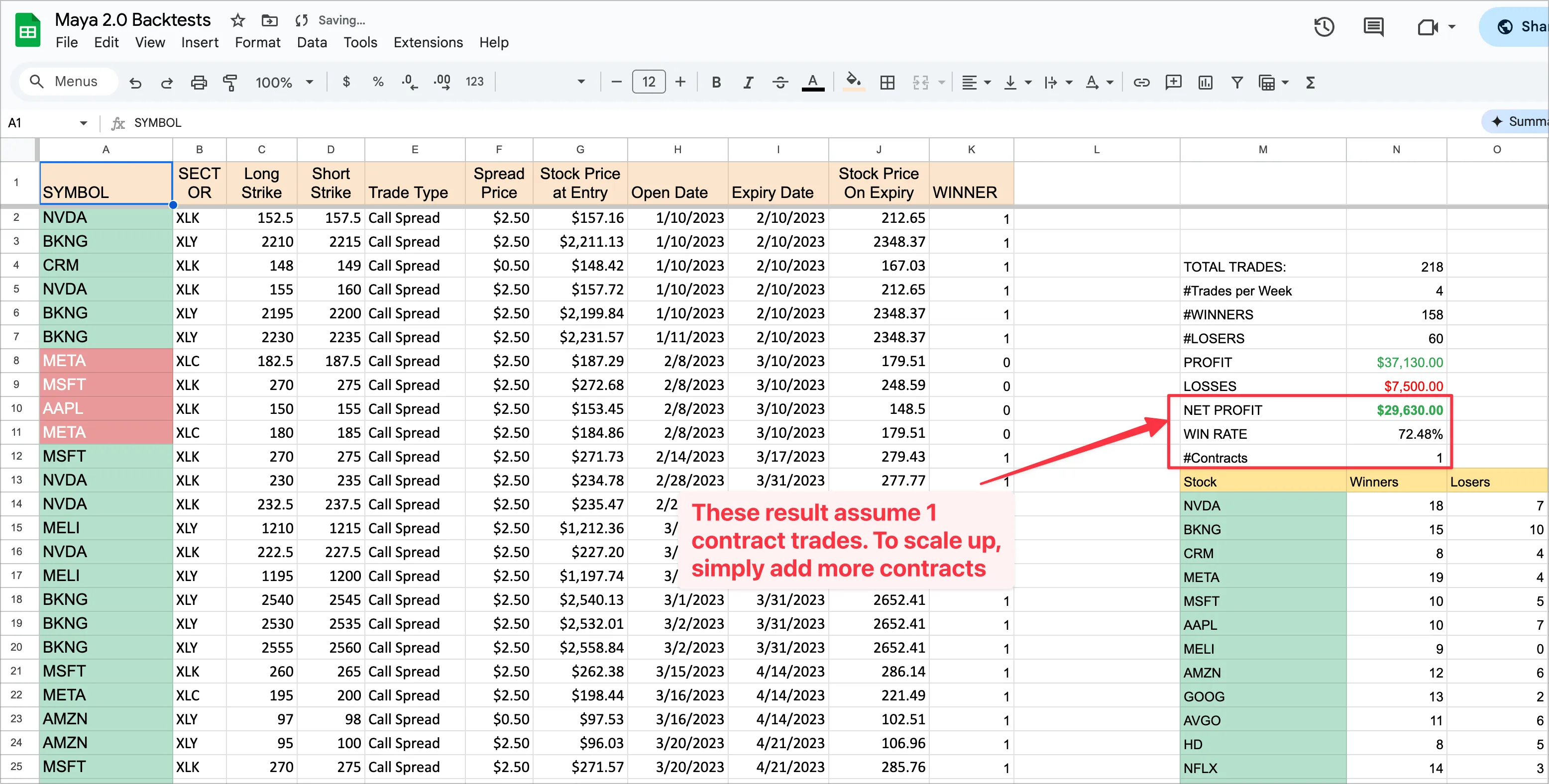Open text wrapping dropdown
The image size is (1549, 784).
click(x=1058, y=82)
